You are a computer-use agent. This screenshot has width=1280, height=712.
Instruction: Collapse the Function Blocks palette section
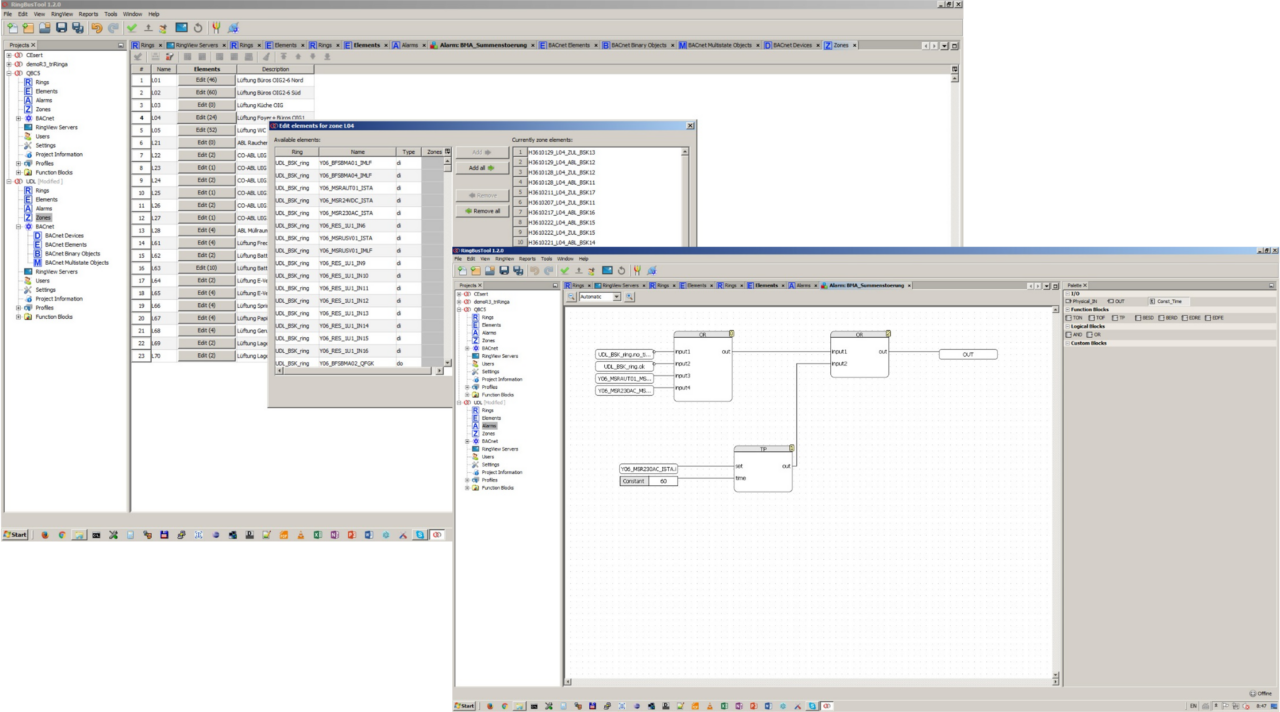(1067, 309)
